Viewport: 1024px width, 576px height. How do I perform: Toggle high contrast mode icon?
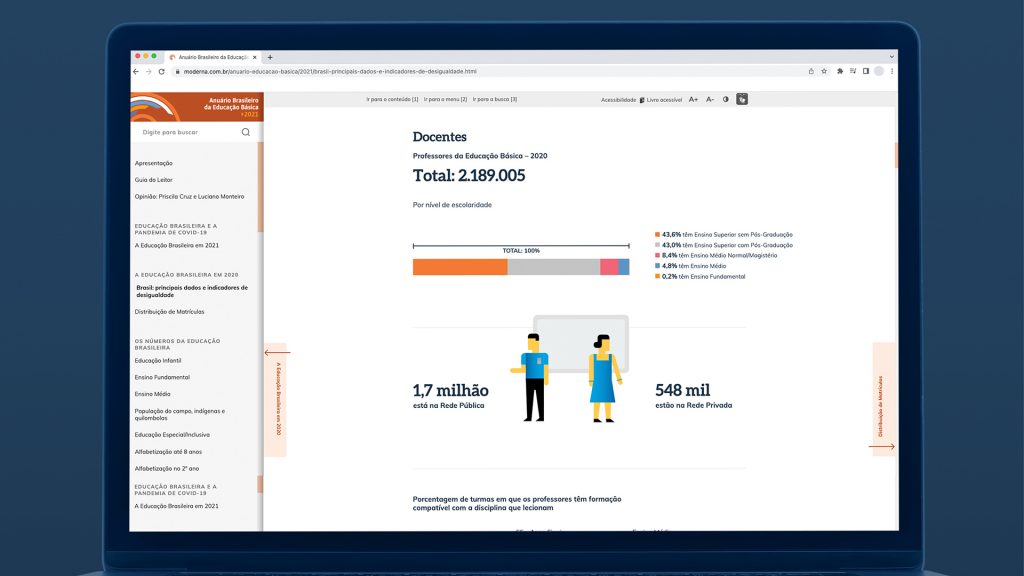point(726,100)
